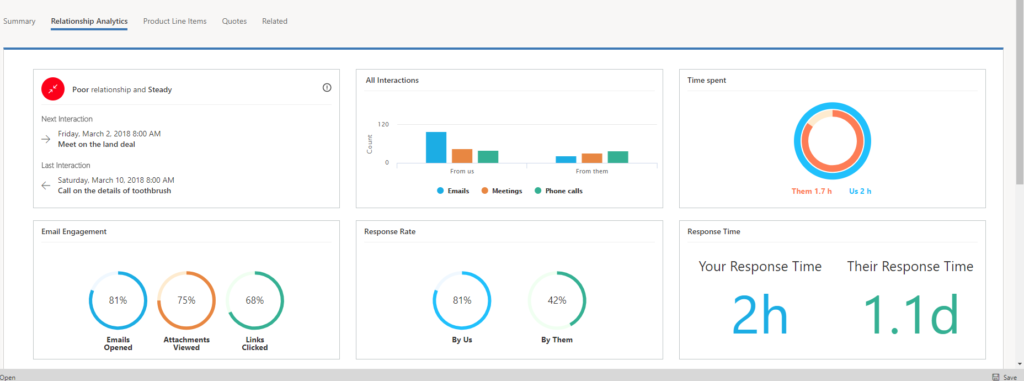
Task: Click the 'Friday, March 2, 2018 8:00 AM' date
Action: click(109, 133)
